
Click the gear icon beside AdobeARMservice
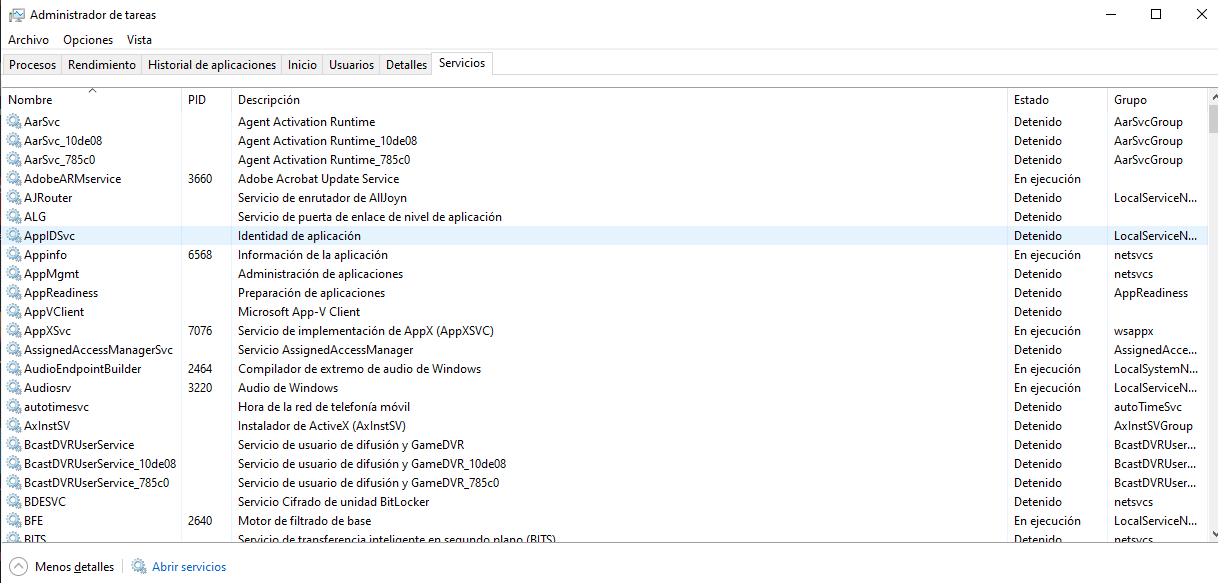[14, 179]
